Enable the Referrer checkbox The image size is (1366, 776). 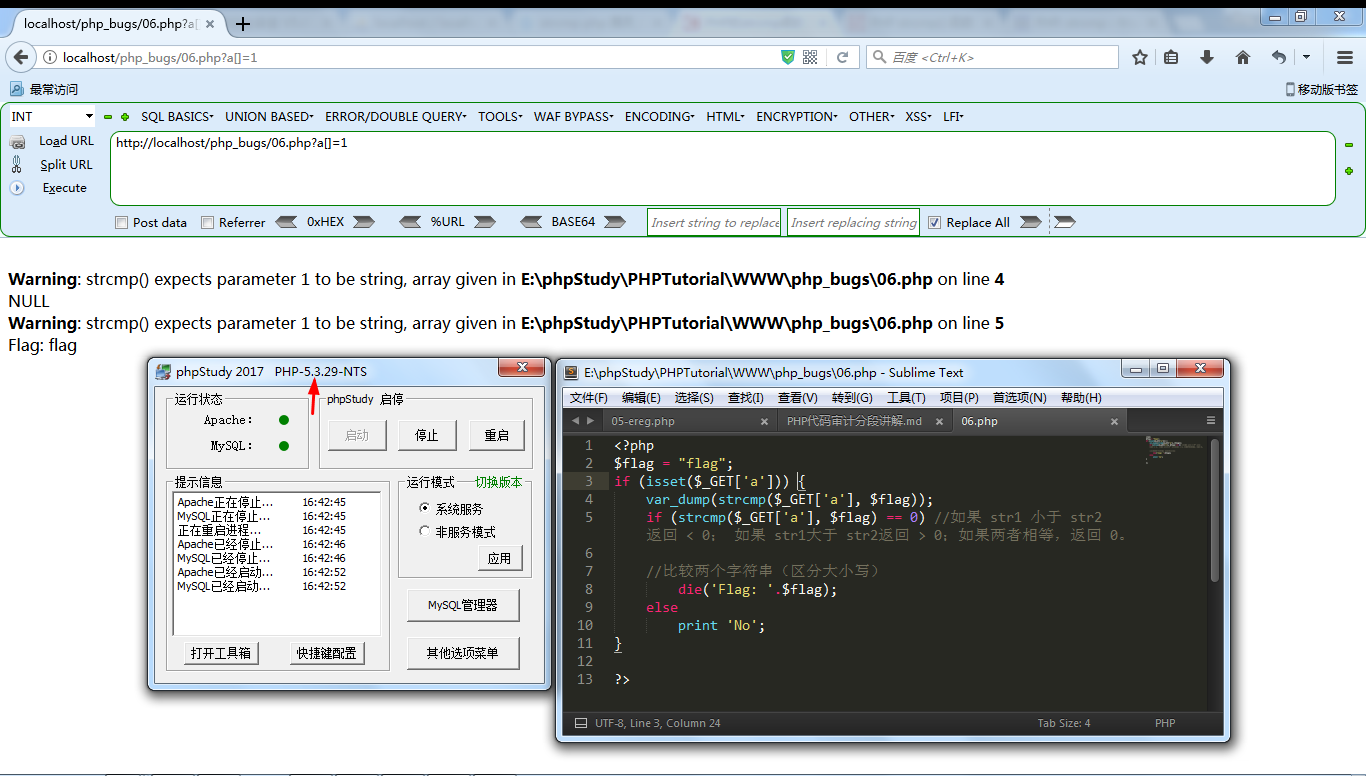click(x=208, y=223)
